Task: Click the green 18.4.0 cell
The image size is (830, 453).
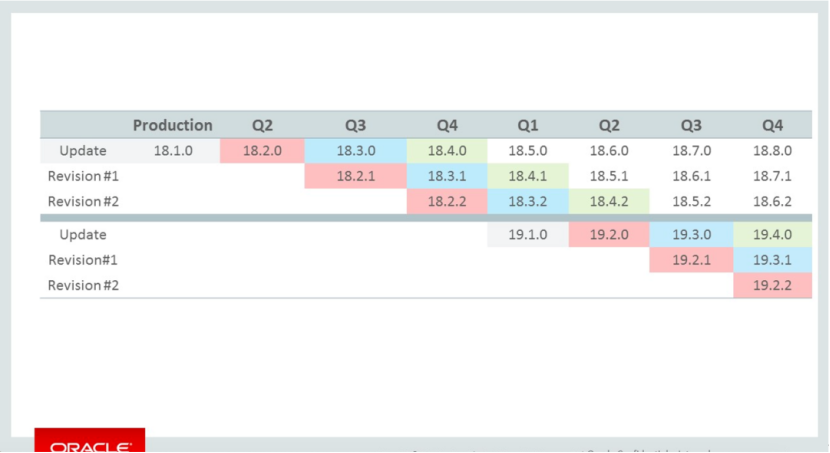Action: [x=447, y=151]
